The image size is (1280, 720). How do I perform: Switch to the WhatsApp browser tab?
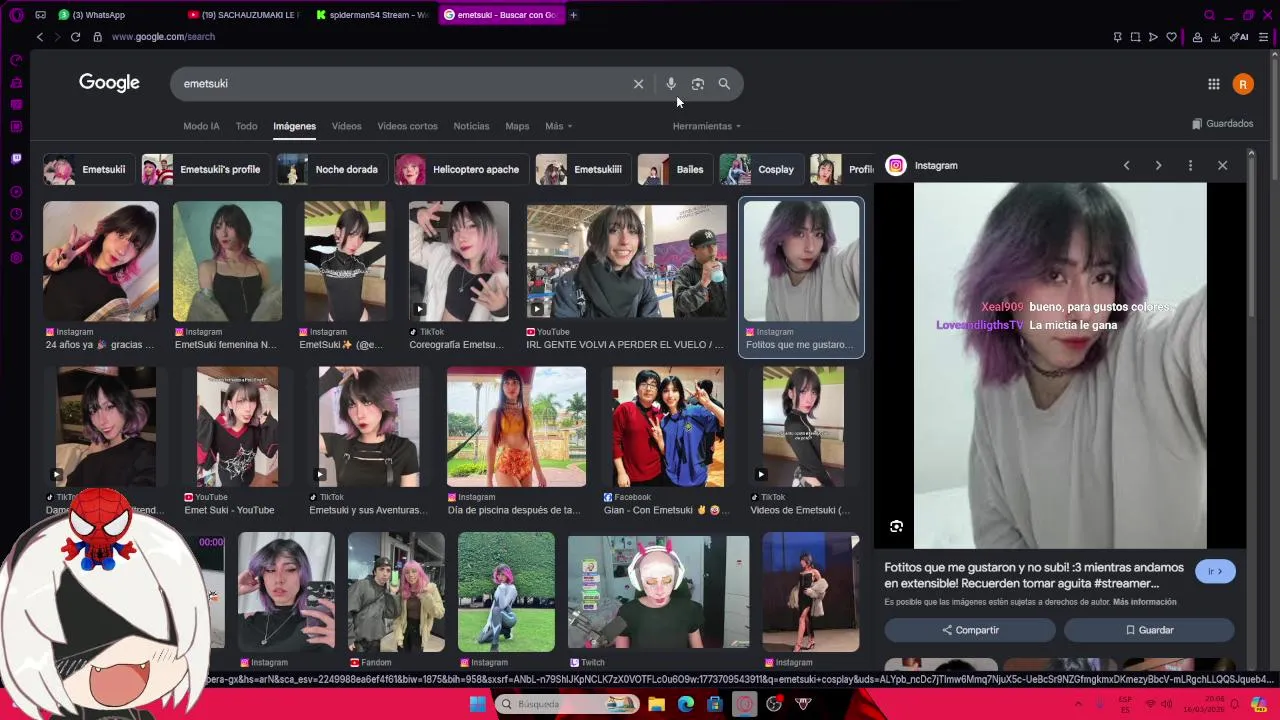[115, 15]
